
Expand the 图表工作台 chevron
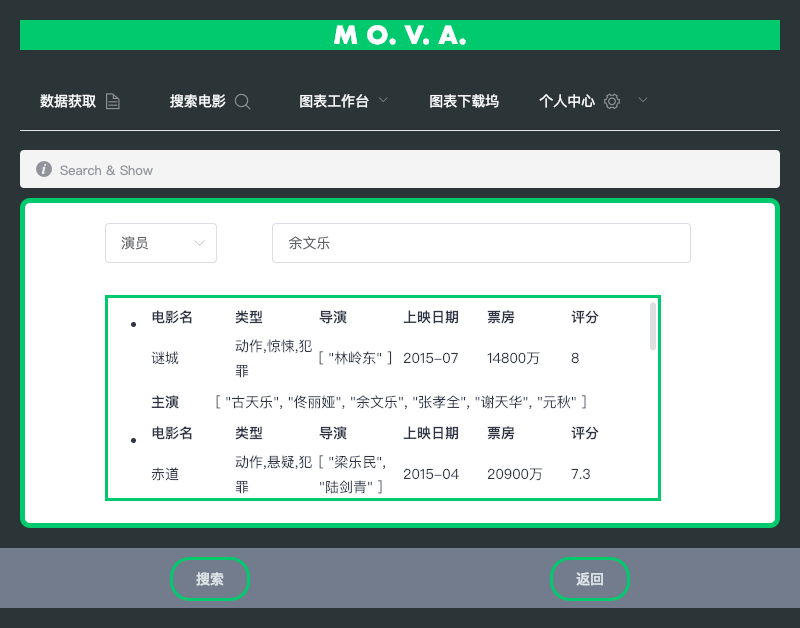(383, 100)
